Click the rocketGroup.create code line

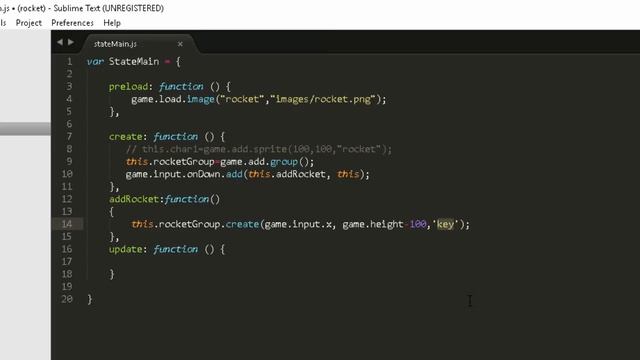pyautogui.click(x=300, y=224)
